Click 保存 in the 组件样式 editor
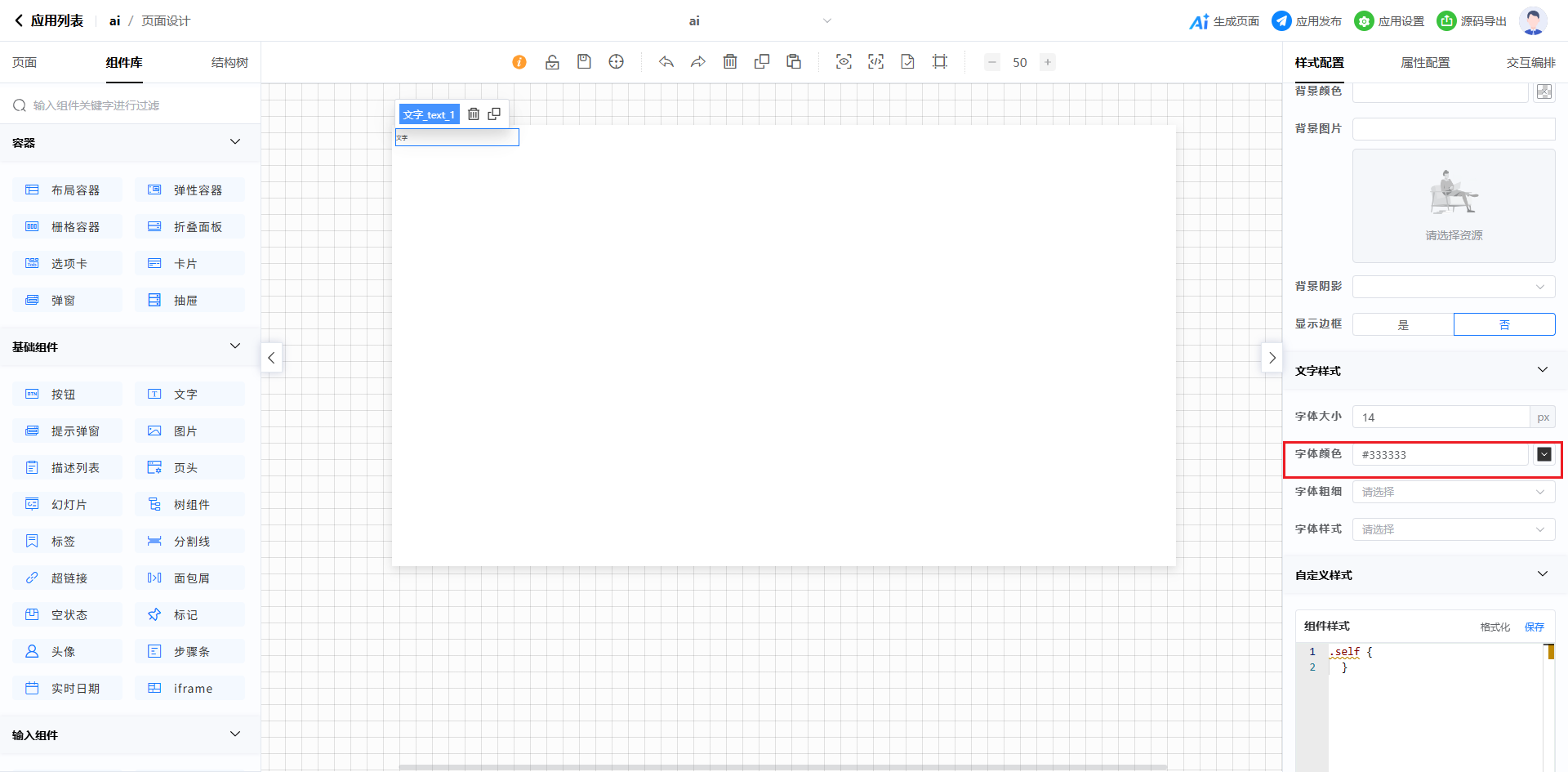1568x772 pixels. (1534, 627)
